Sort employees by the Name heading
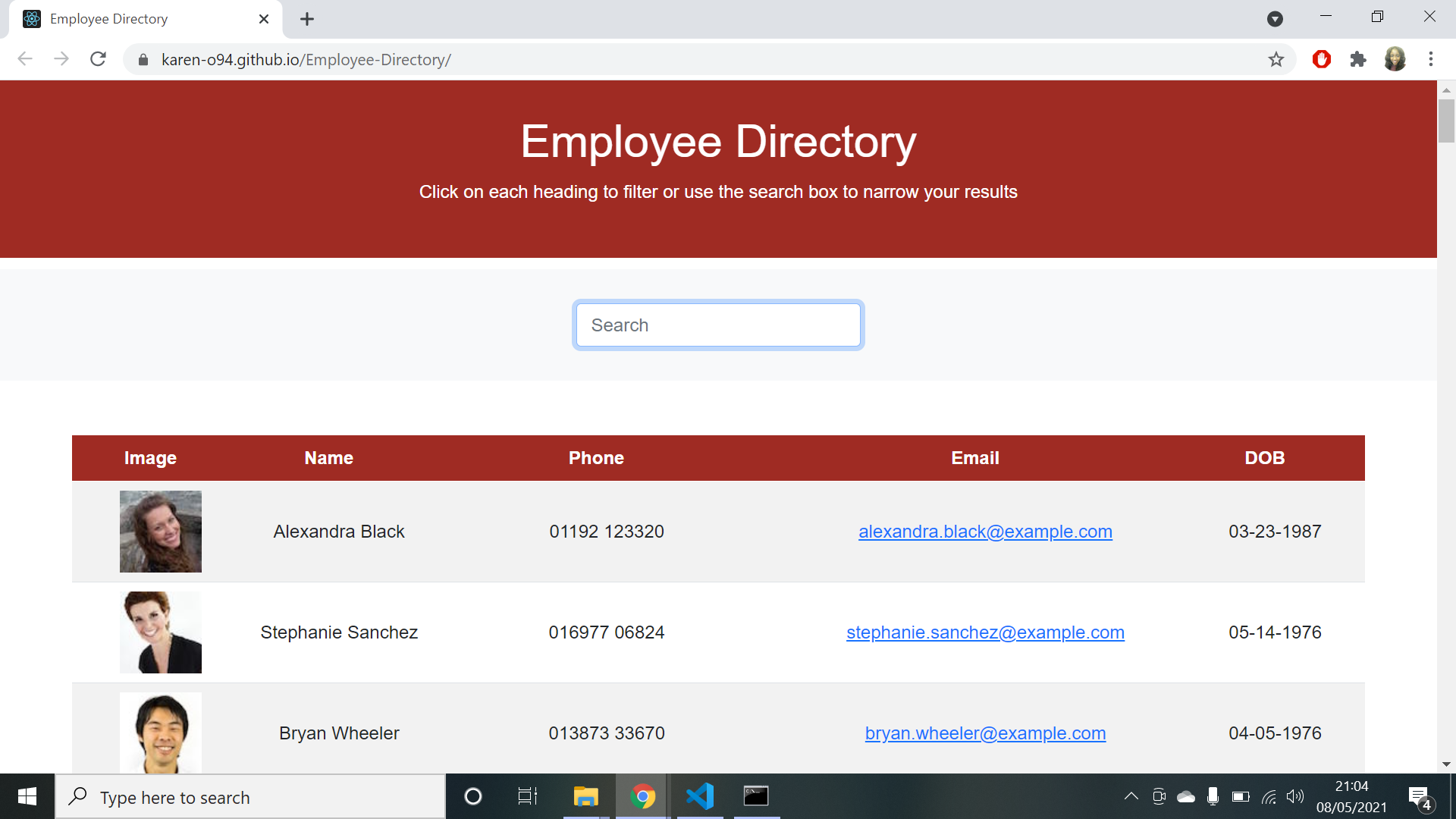 [328, 458]
